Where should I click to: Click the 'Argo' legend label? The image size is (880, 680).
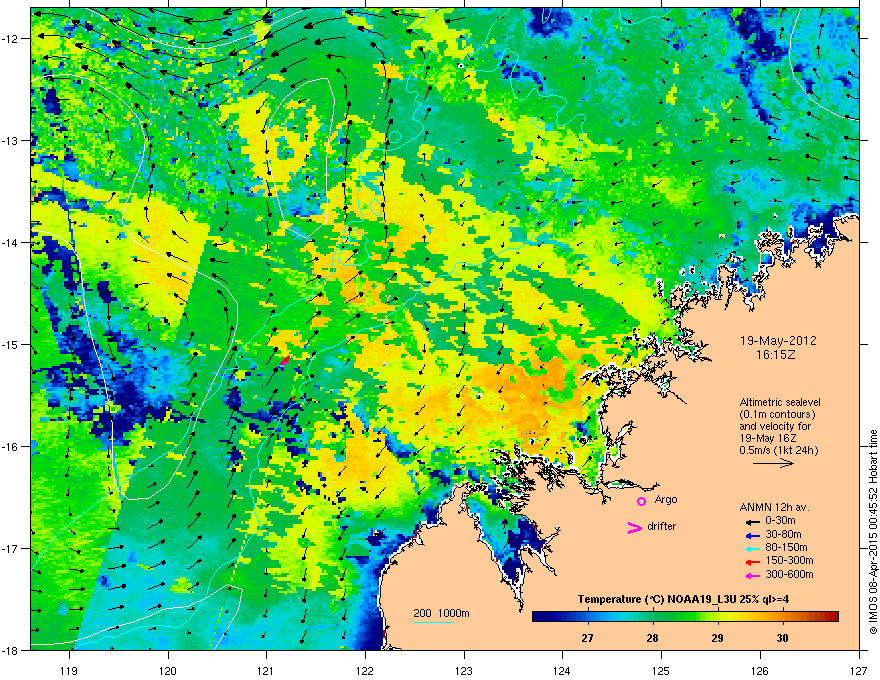click(666, 499)
